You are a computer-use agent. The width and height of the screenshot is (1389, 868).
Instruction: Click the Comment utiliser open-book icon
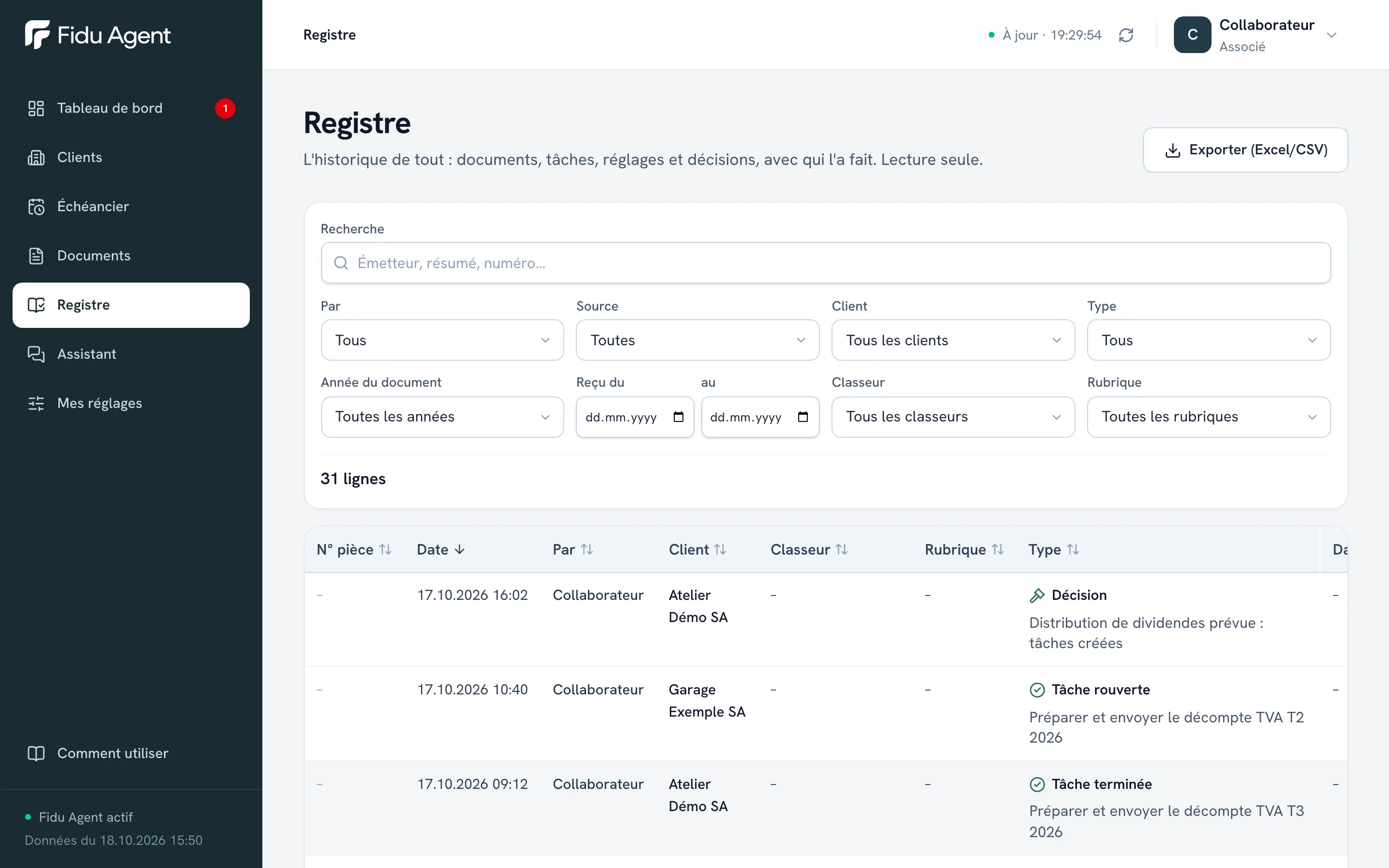click(x=36, y=753)
